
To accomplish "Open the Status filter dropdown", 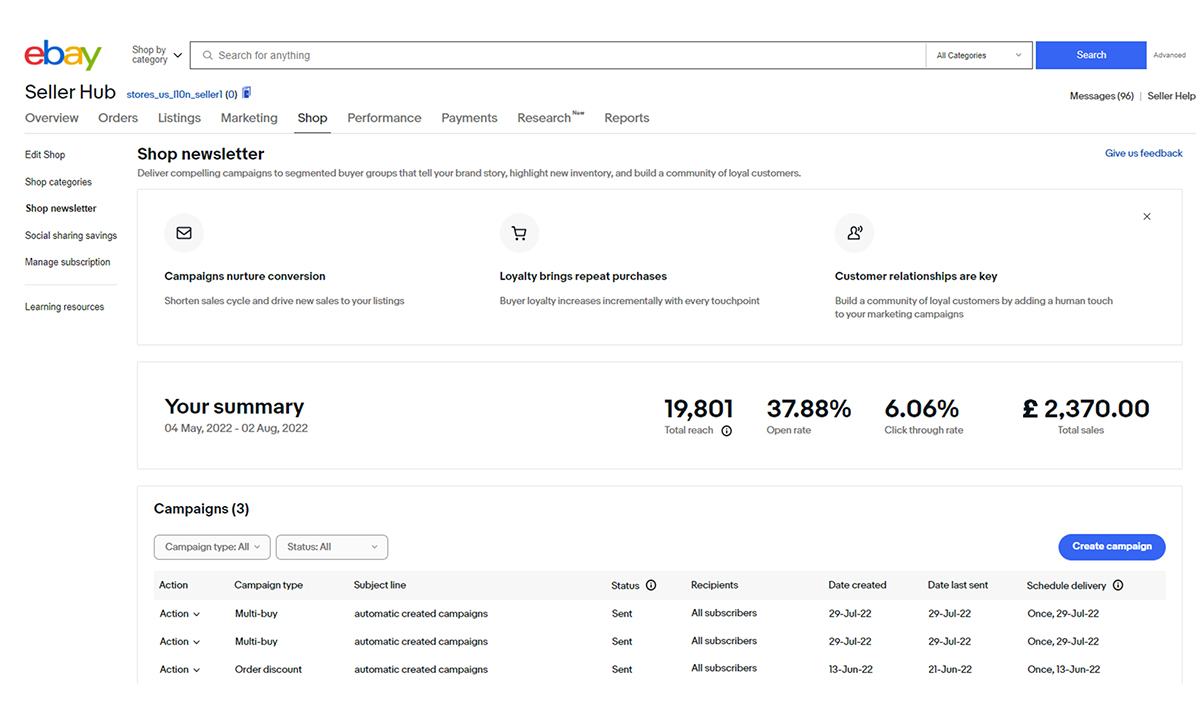I will 332,547.
